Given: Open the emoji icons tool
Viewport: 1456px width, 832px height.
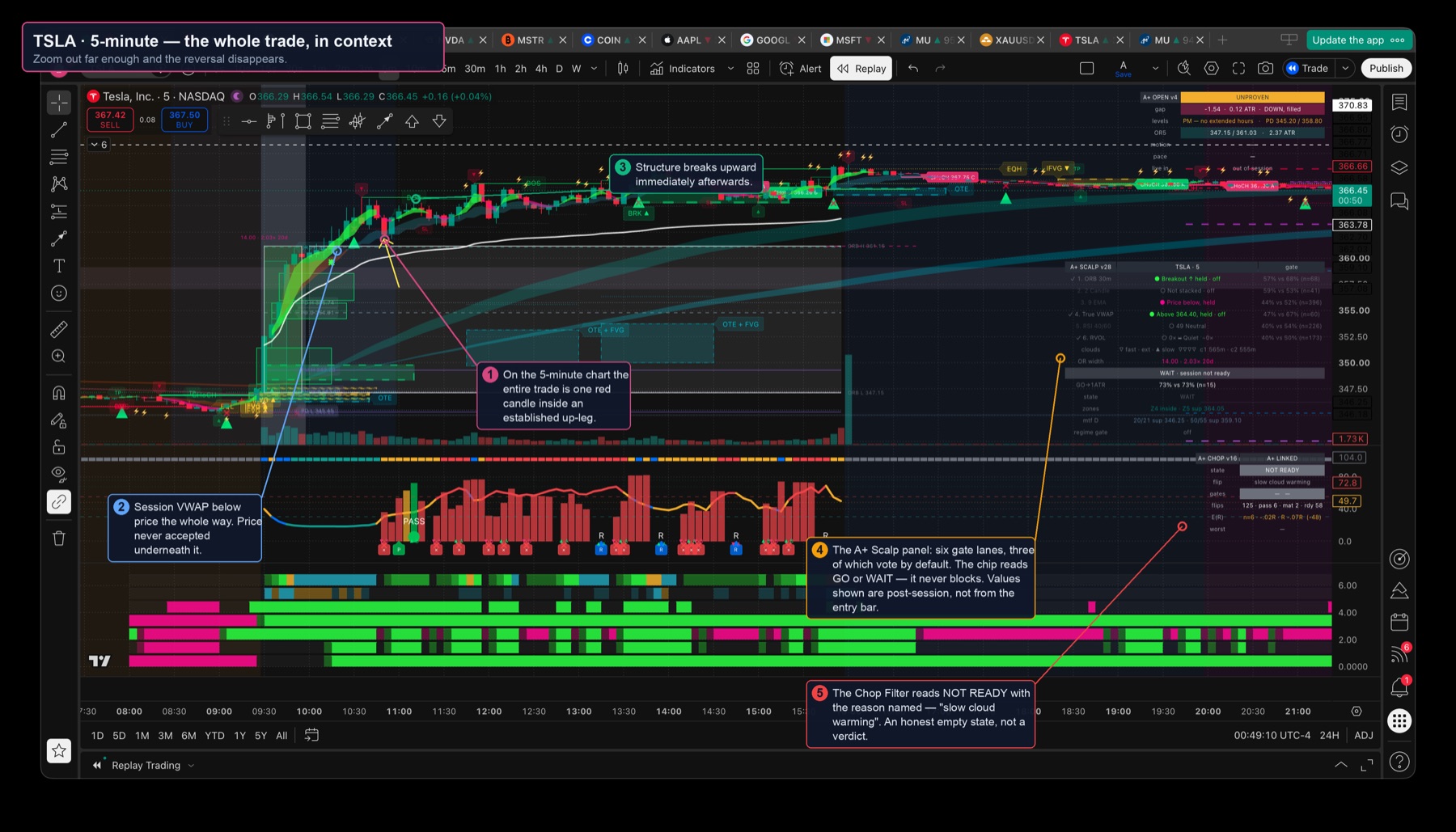Looking at the screenshot, I should [59, 294].
